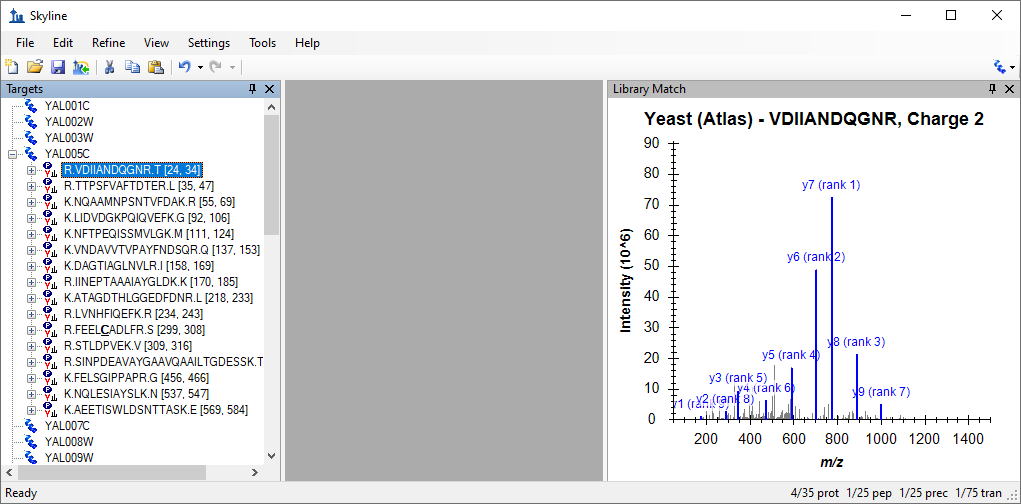The height and width of the screenshot is (504, 1021).
Task: Click the Open file toolbar icon
Action: point(34,66)
